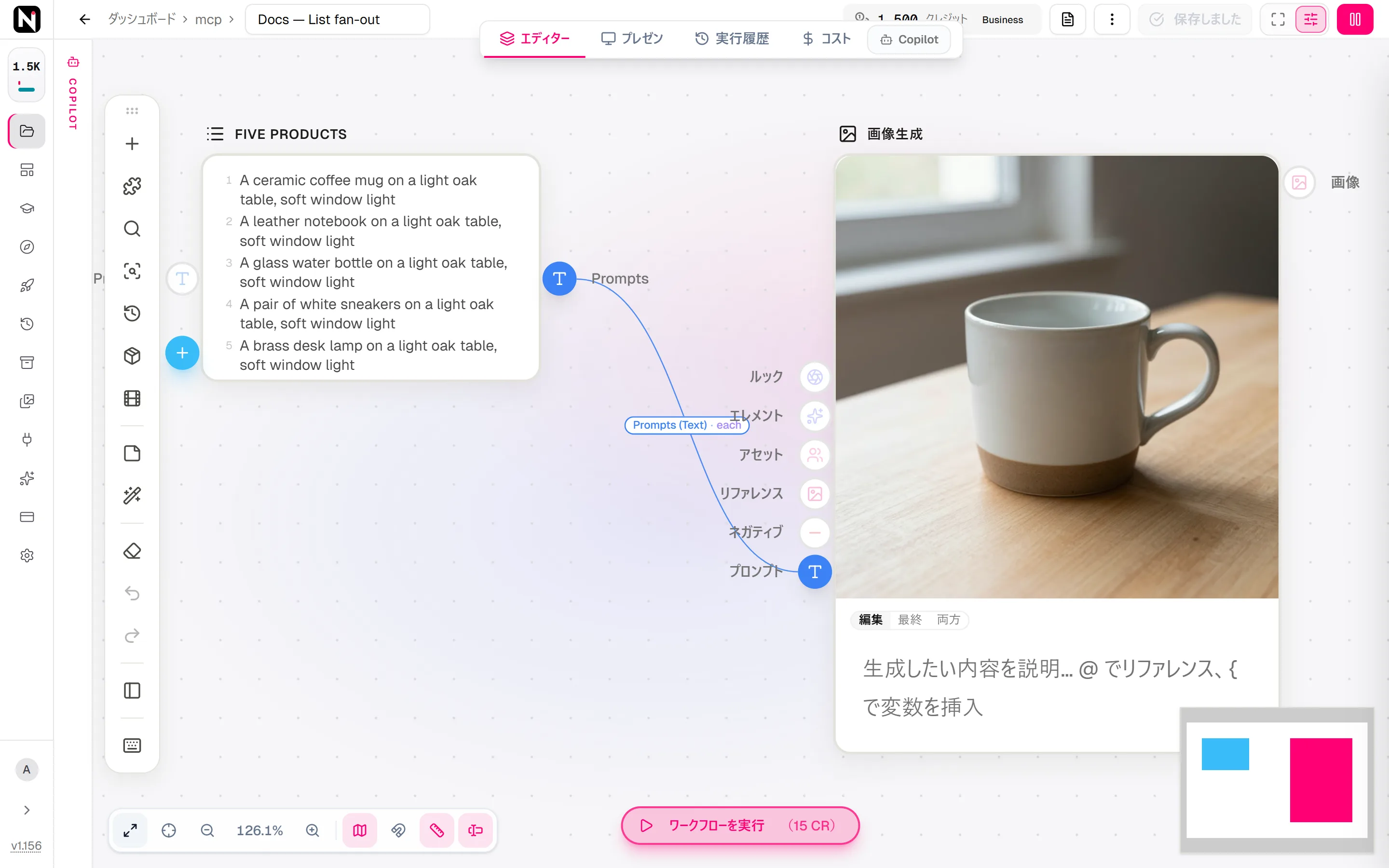Toggle the ruler button in bottom bar
Image resolution: width=1389 pixels, height=868 pixels.
tap(437, 830)
